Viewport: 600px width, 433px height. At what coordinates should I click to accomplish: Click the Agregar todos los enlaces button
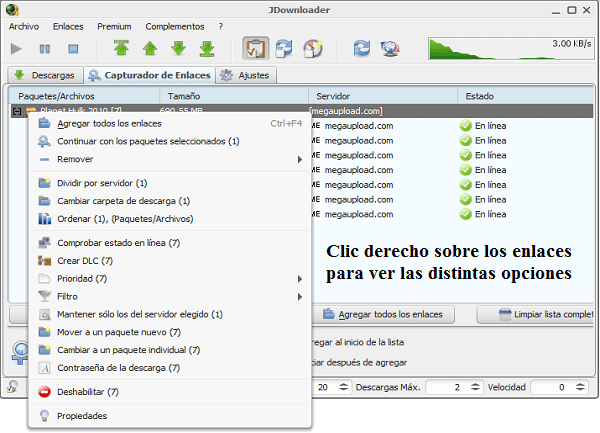(x=383, y=314)
